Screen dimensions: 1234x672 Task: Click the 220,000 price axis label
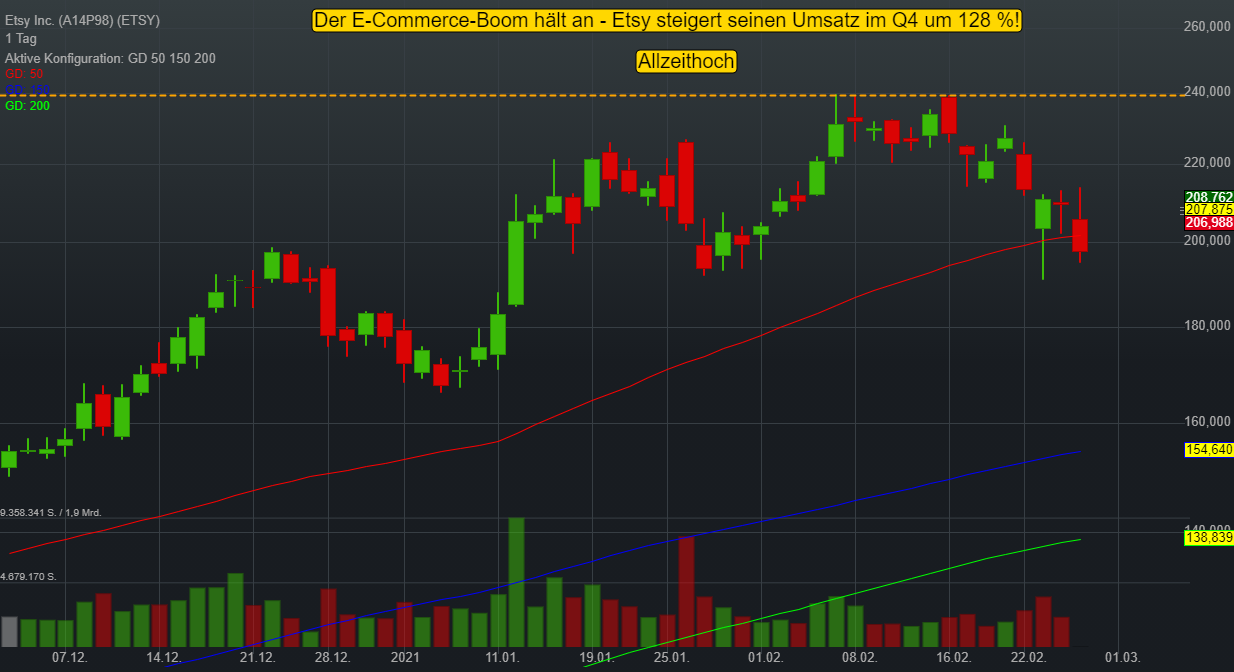coord(1206,163)
